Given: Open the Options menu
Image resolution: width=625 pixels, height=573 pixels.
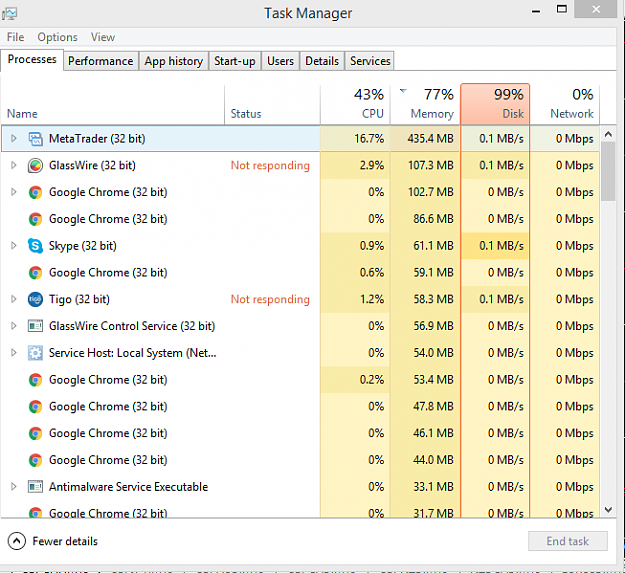Looking at the screenshot, I should click(57, 37).
